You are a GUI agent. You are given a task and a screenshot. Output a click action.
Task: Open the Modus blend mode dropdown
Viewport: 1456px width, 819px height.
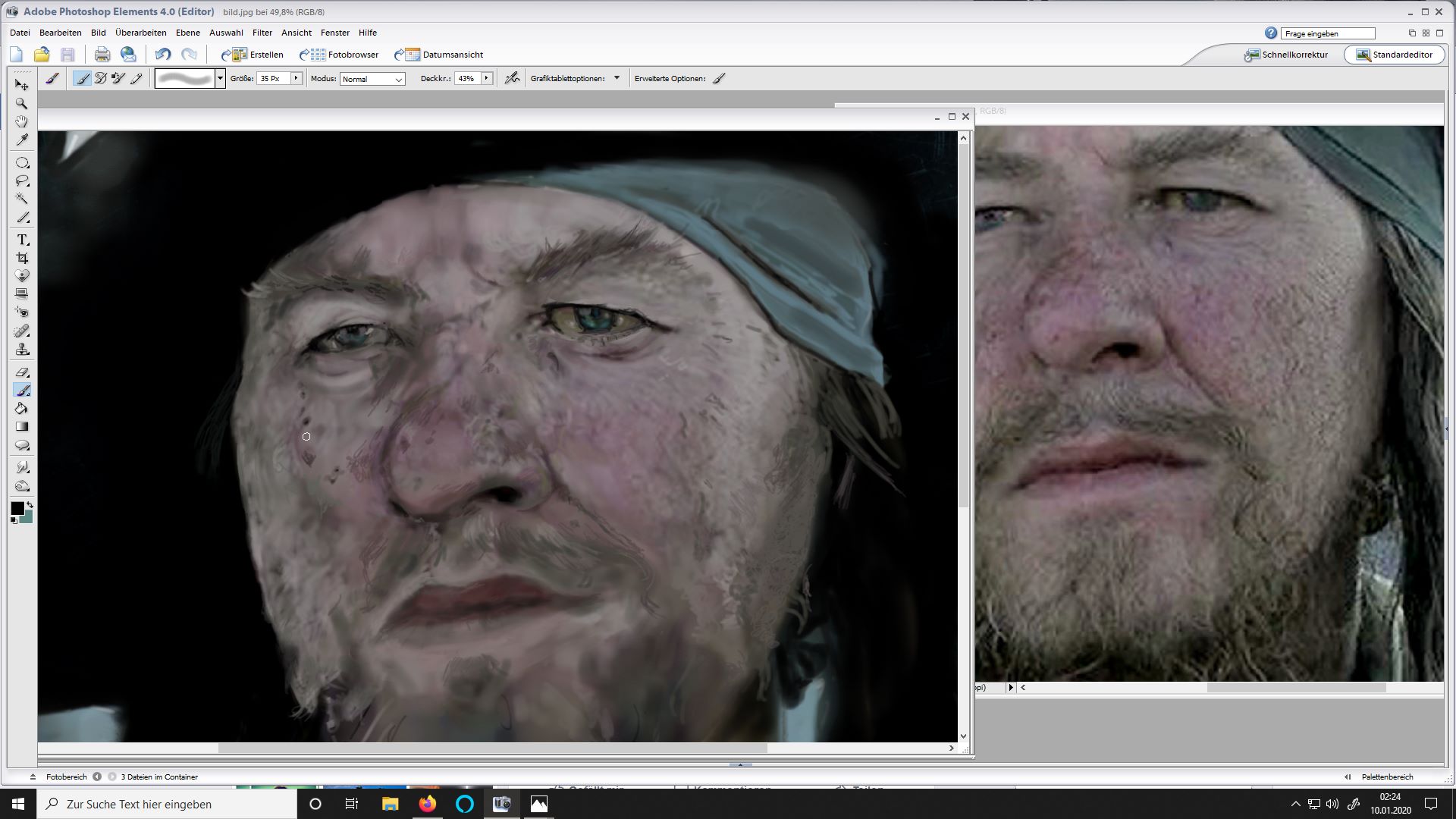[372, 79]
